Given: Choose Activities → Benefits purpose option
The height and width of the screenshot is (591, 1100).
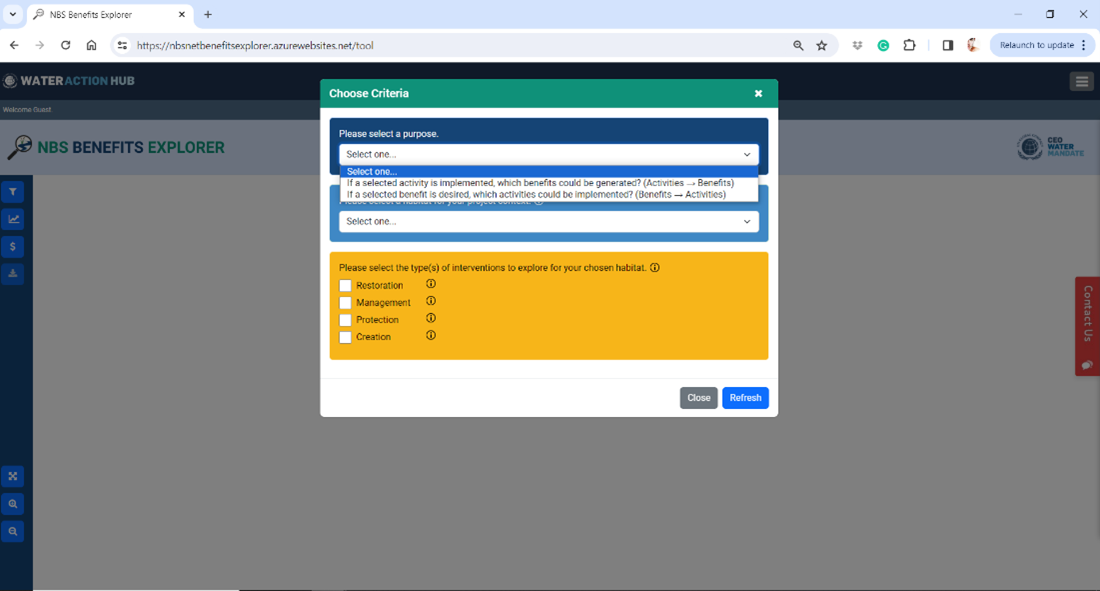Looking at the screenshot, I should click(549, 183).
